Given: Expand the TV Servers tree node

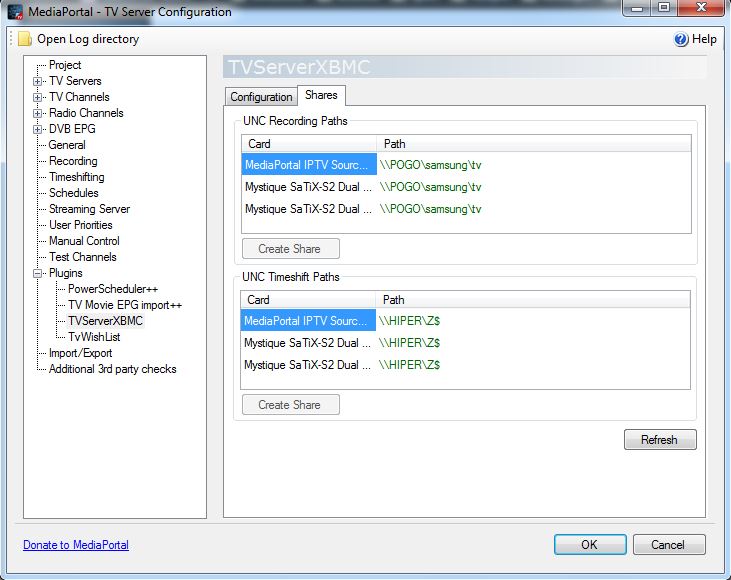Looking at the screenshot, I should click(37, 81).
